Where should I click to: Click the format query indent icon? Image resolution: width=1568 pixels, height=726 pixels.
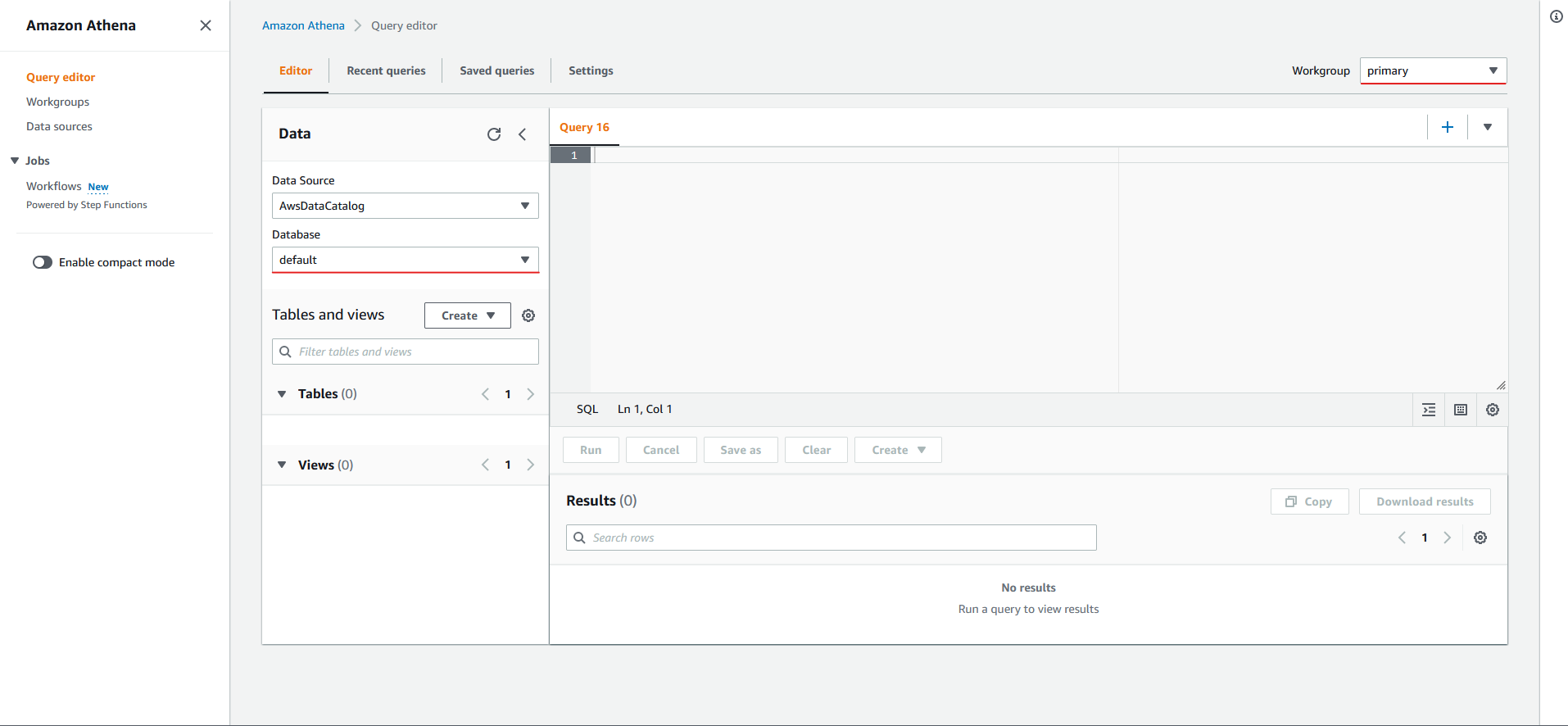point(1429,410)
